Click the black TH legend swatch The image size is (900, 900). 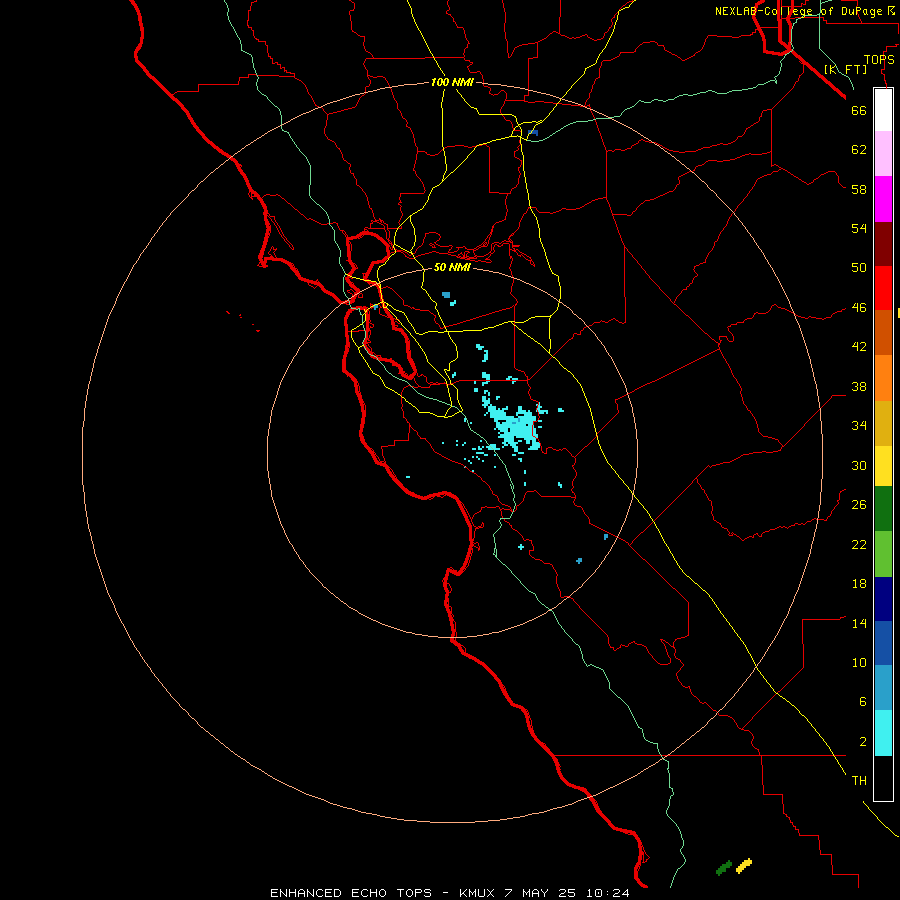pyautogui.click(x=883, y=778)
